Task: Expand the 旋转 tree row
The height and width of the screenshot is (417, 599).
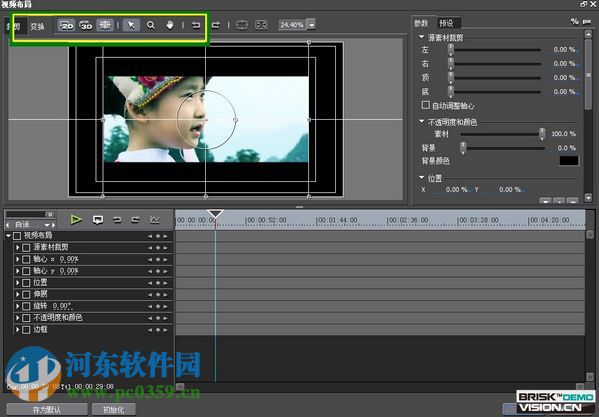Action: pos(18,306)
